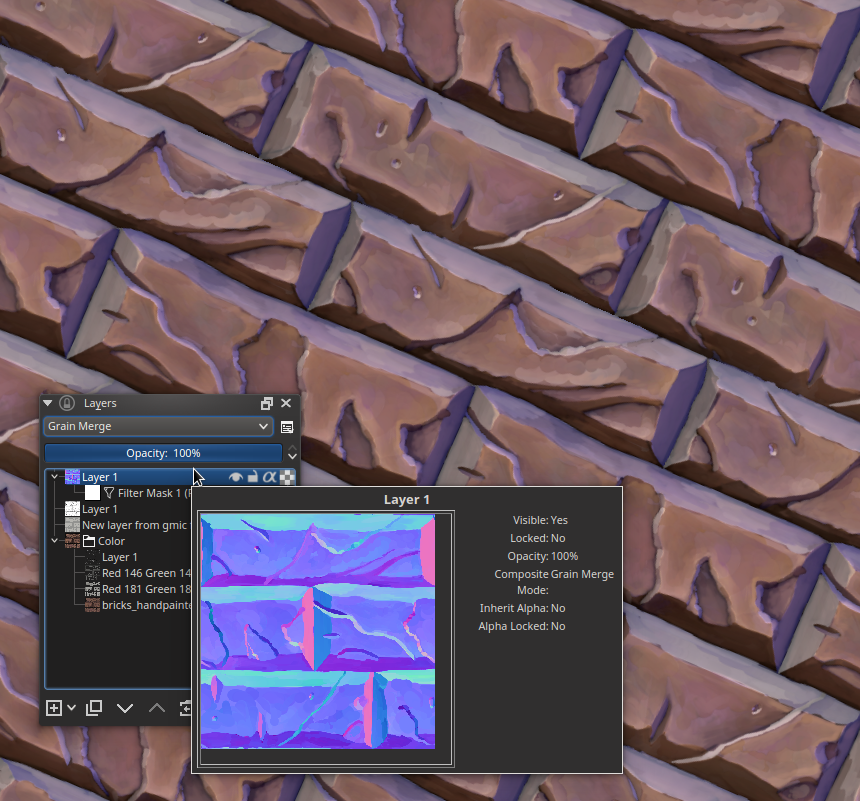Select the bricks_handpainted layer

tap(148, 605)
